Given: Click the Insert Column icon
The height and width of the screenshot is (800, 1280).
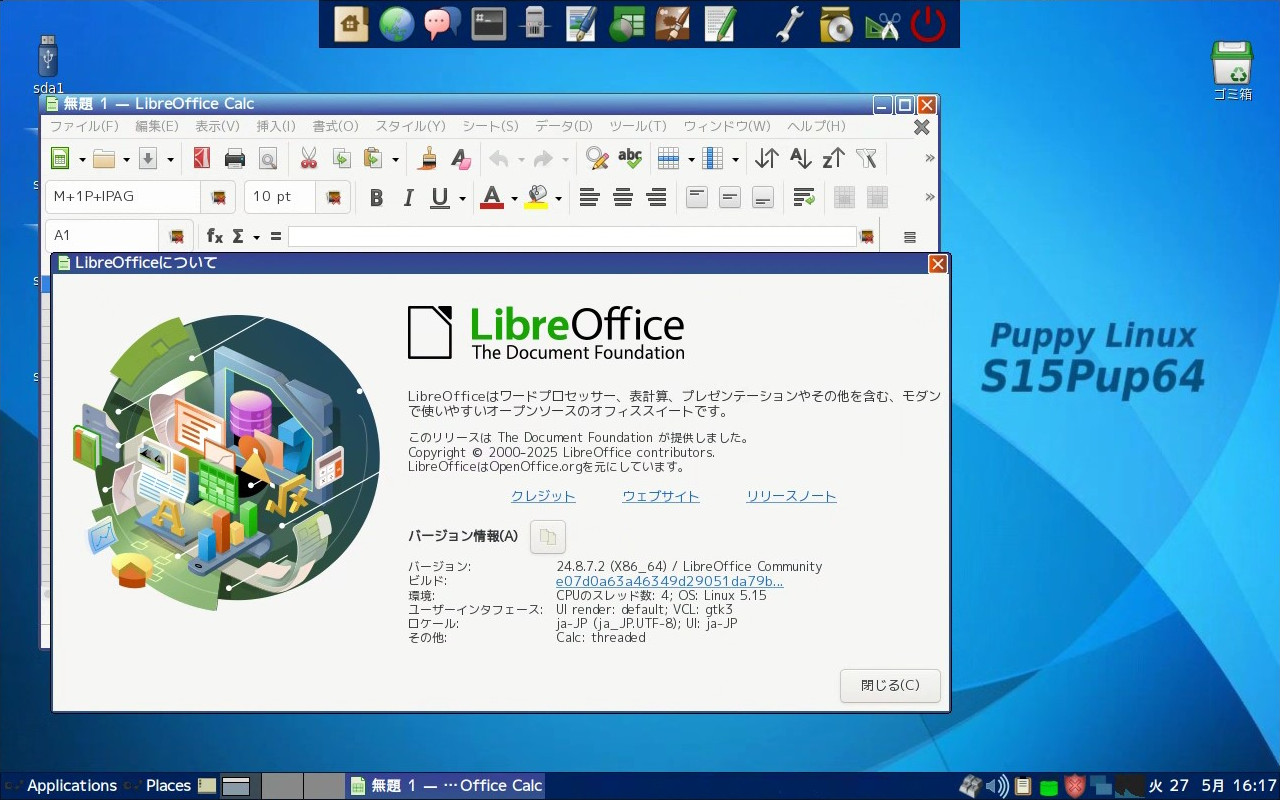Looking at the screenshot, I should [713, 158].
